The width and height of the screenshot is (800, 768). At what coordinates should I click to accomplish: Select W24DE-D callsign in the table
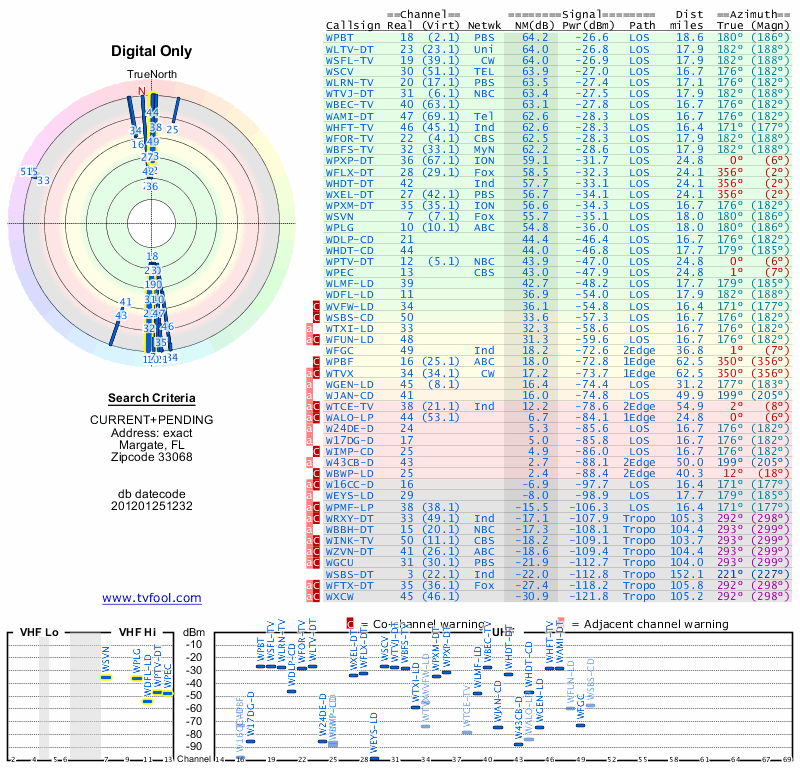click(x=349, y=429)
